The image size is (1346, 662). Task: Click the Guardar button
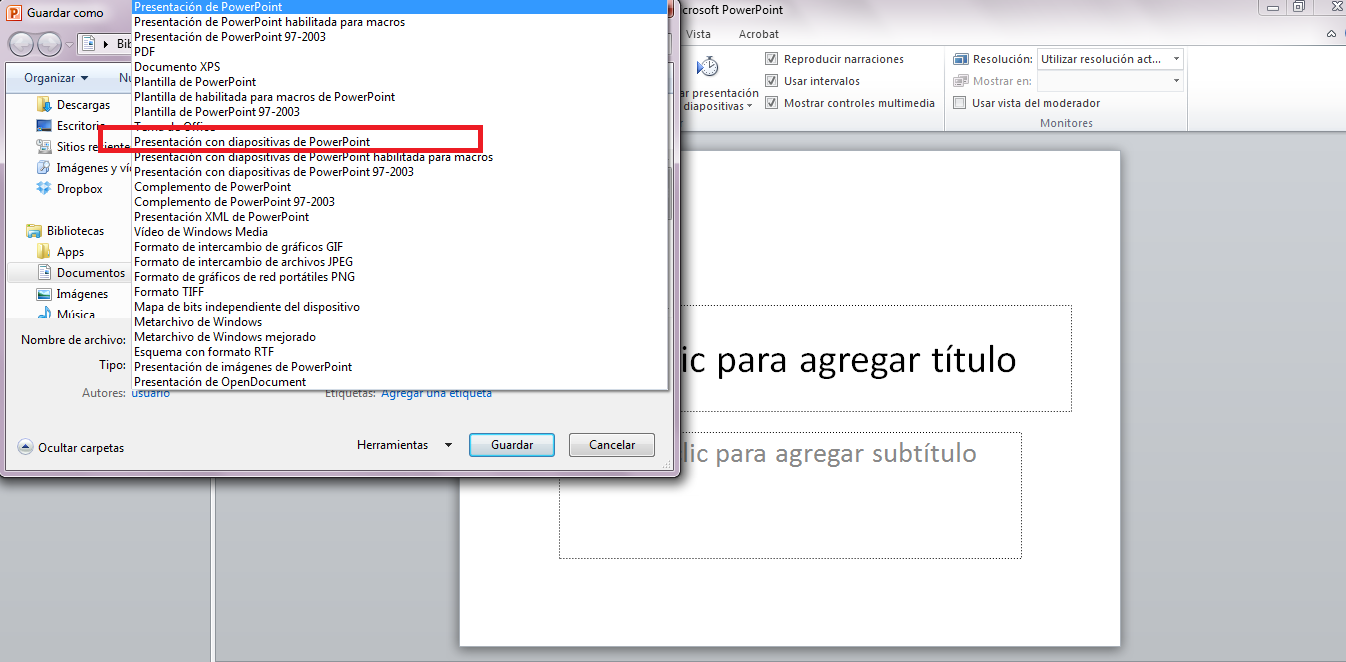pyautogui.click(x=511, y=445)
